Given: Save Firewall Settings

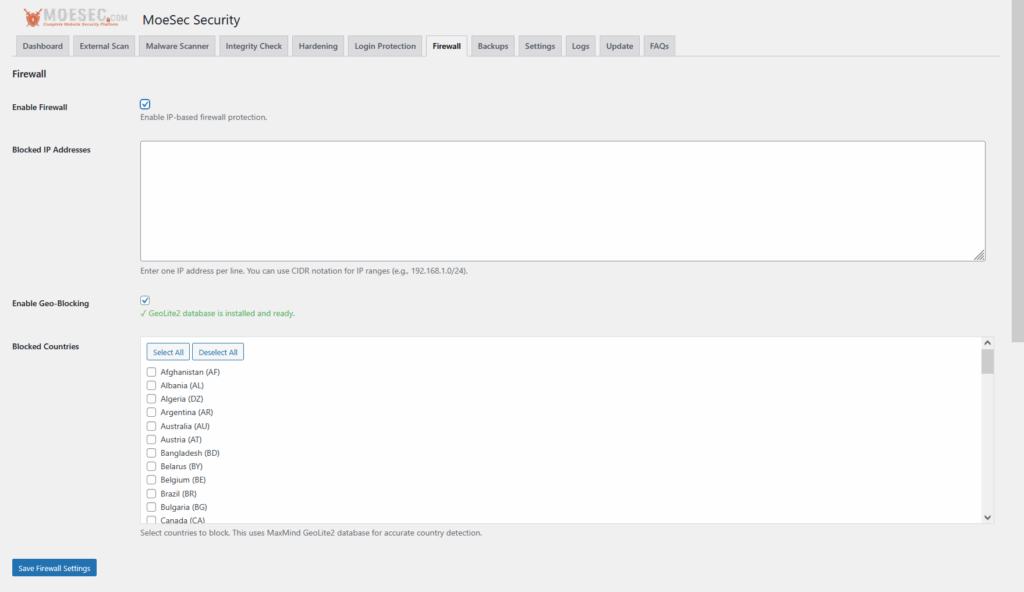Looking at the screenshot, I should tap(53, 567).
